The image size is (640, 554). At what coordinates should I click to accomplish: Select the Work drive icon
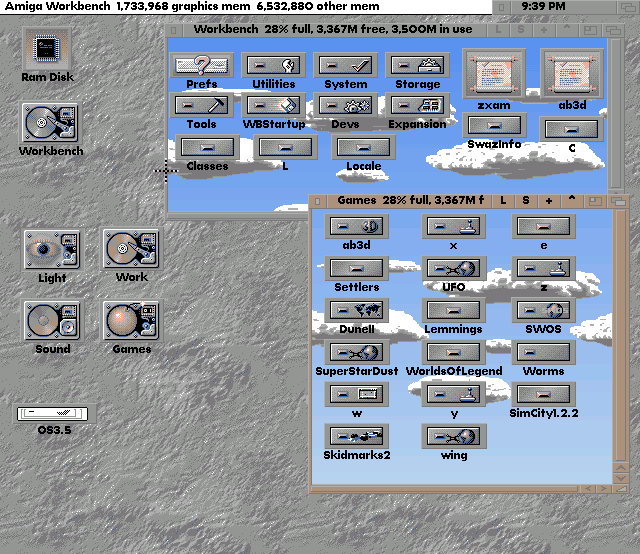[x=131, y=249]
